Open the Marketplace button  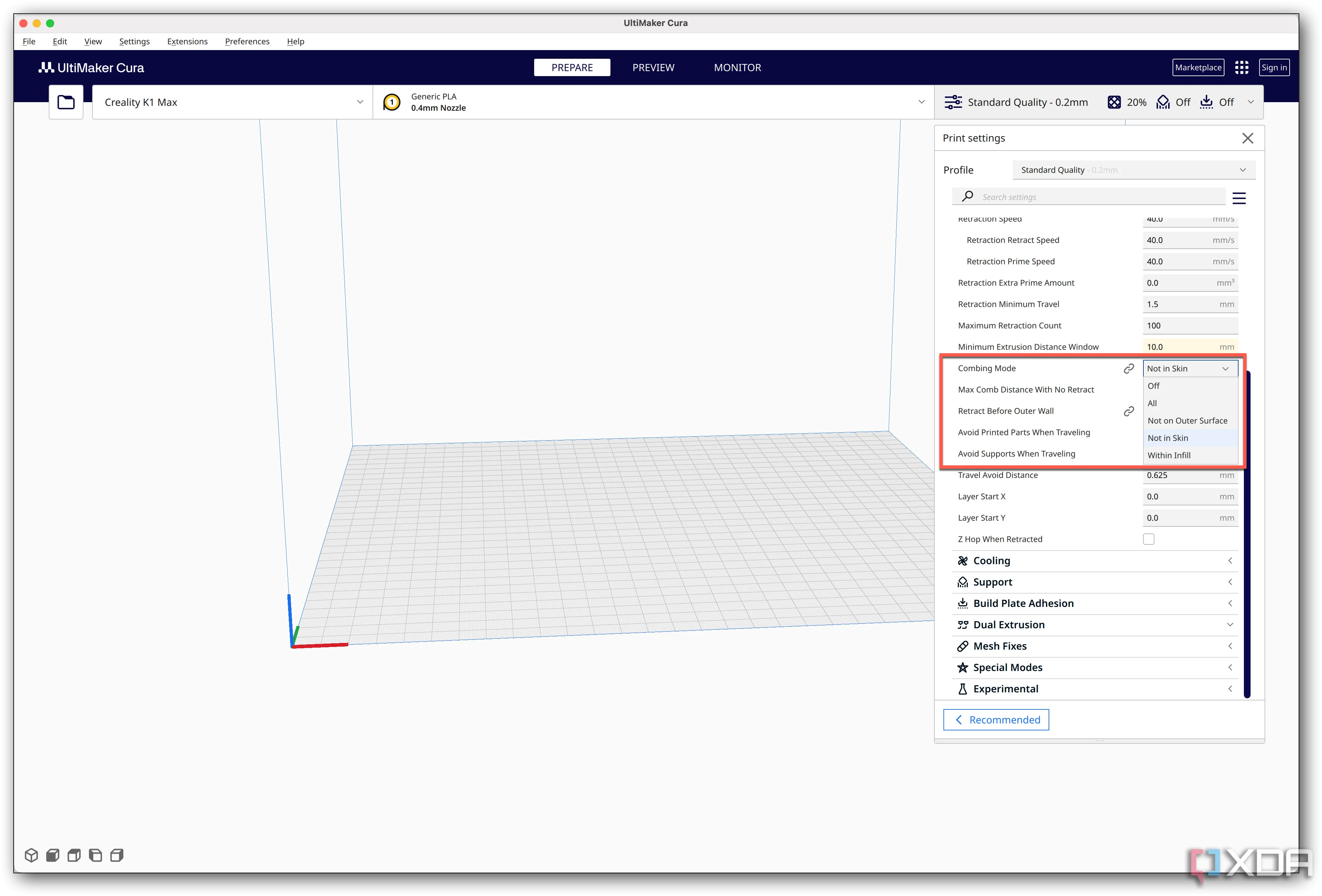click(1198, 68)
